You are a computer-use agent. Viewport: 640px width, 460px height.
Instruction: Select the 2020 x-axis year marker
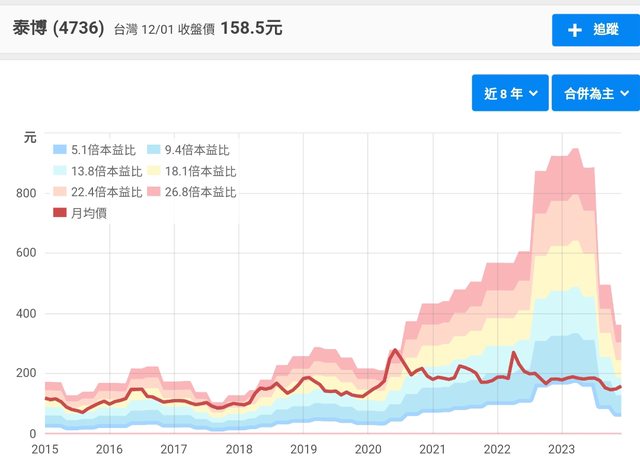coord(368,449)
